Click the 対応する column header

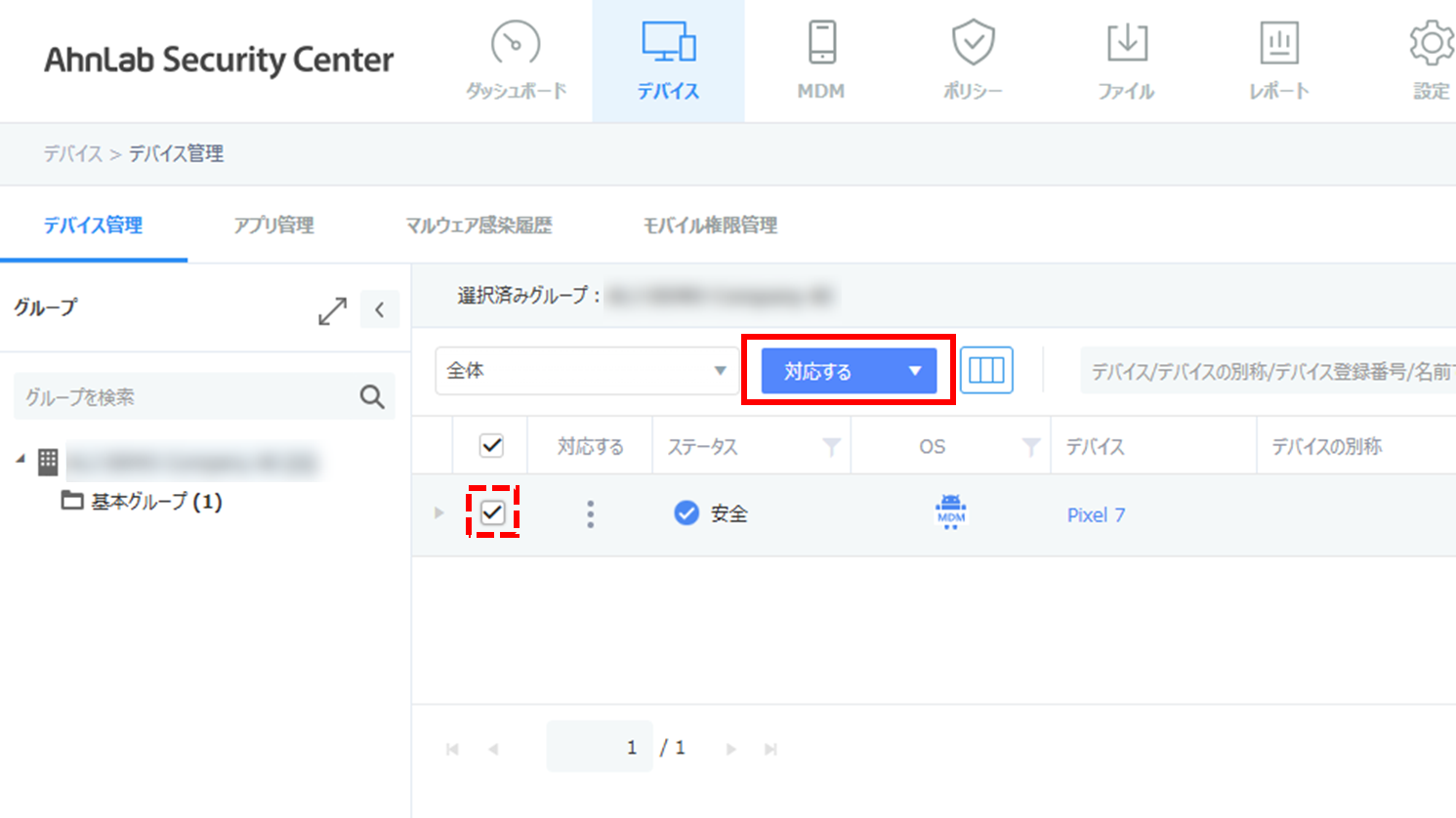coord(590,447)
